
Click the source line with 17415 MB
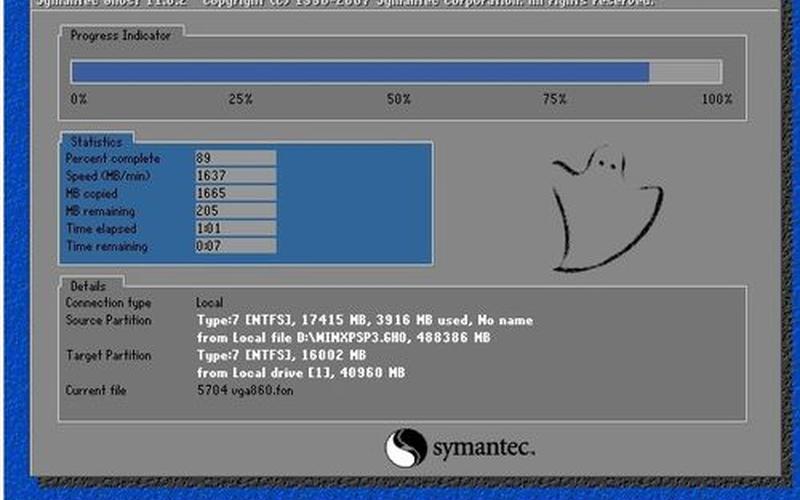point(365,320)
